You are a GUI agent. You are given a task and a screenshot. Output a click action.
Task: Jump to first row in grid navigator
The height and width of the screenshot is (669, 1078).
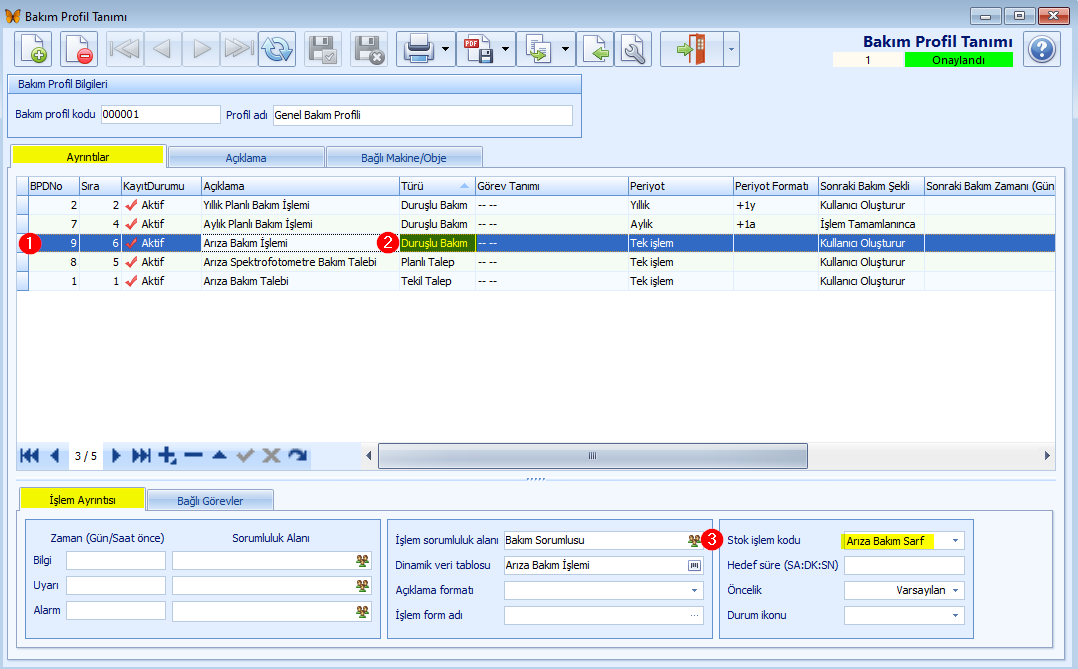(30, 455)
